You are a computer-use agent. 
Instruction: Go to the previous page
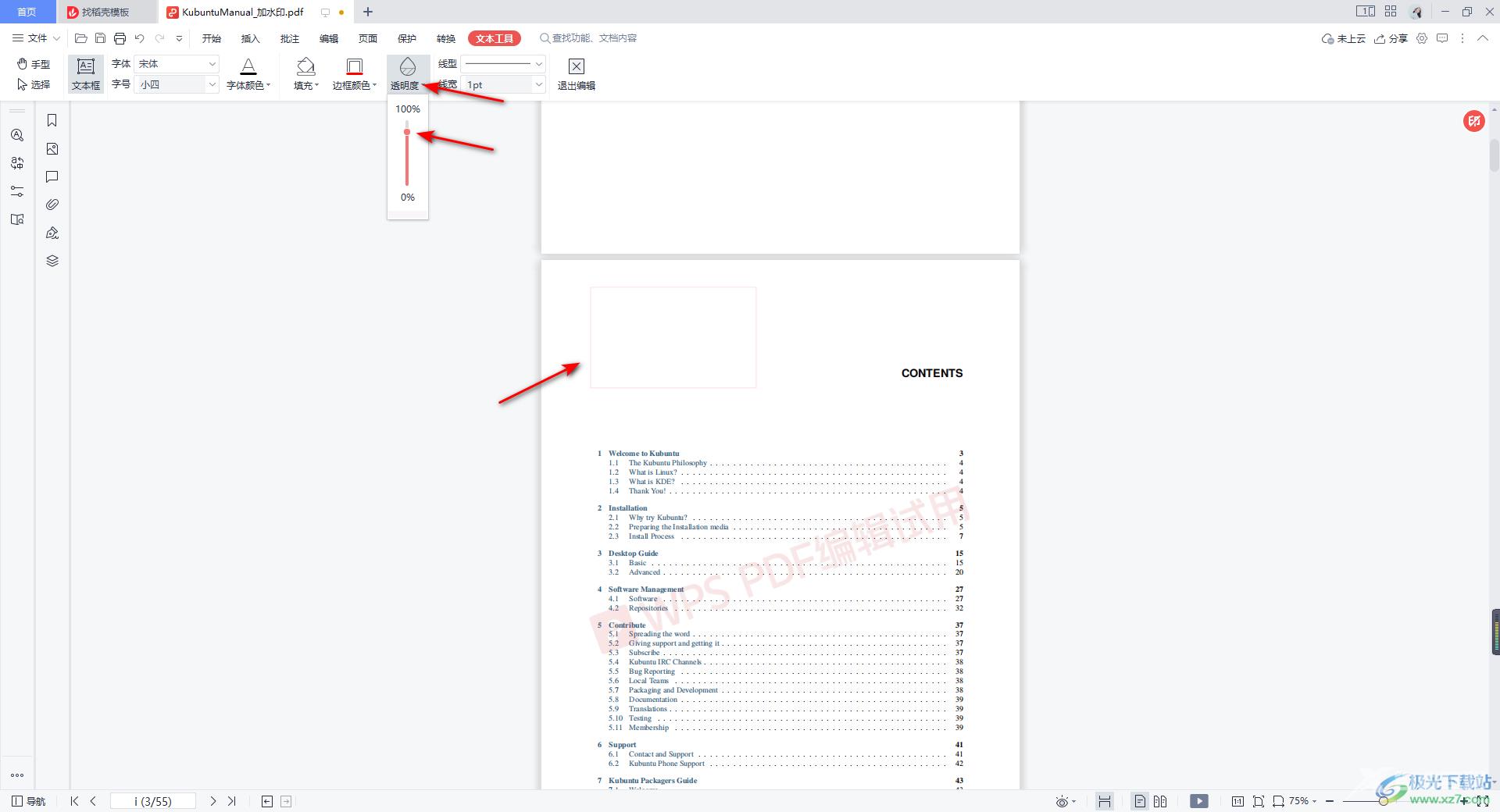(x=93, y=801)
